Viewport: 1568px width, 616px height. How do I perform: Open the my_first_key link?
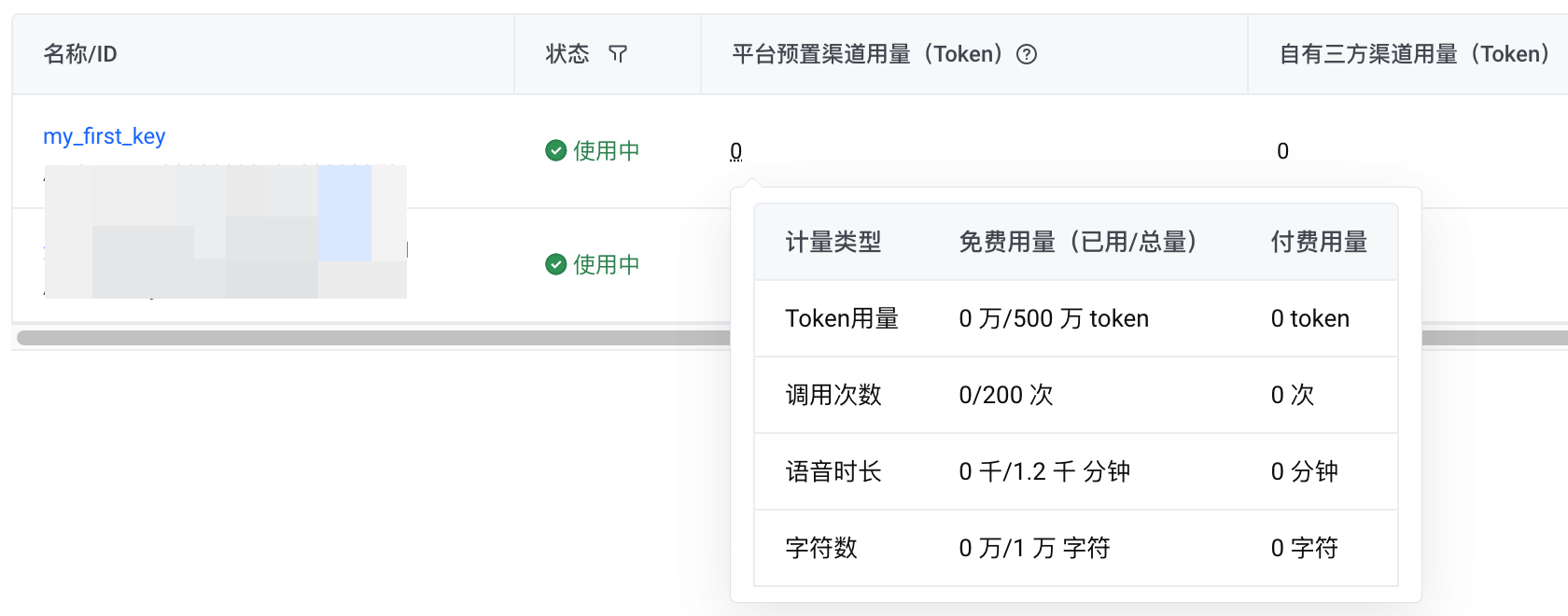(104, 136)
